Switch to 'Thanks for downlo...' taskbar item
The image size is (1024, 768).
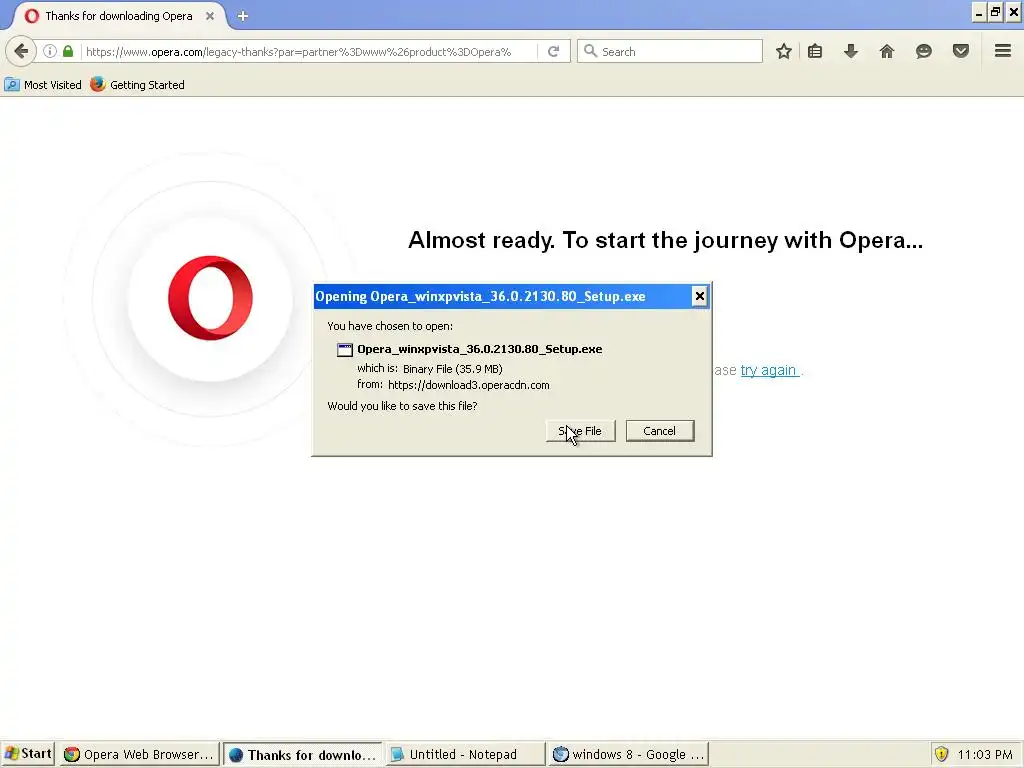[303, 754]
